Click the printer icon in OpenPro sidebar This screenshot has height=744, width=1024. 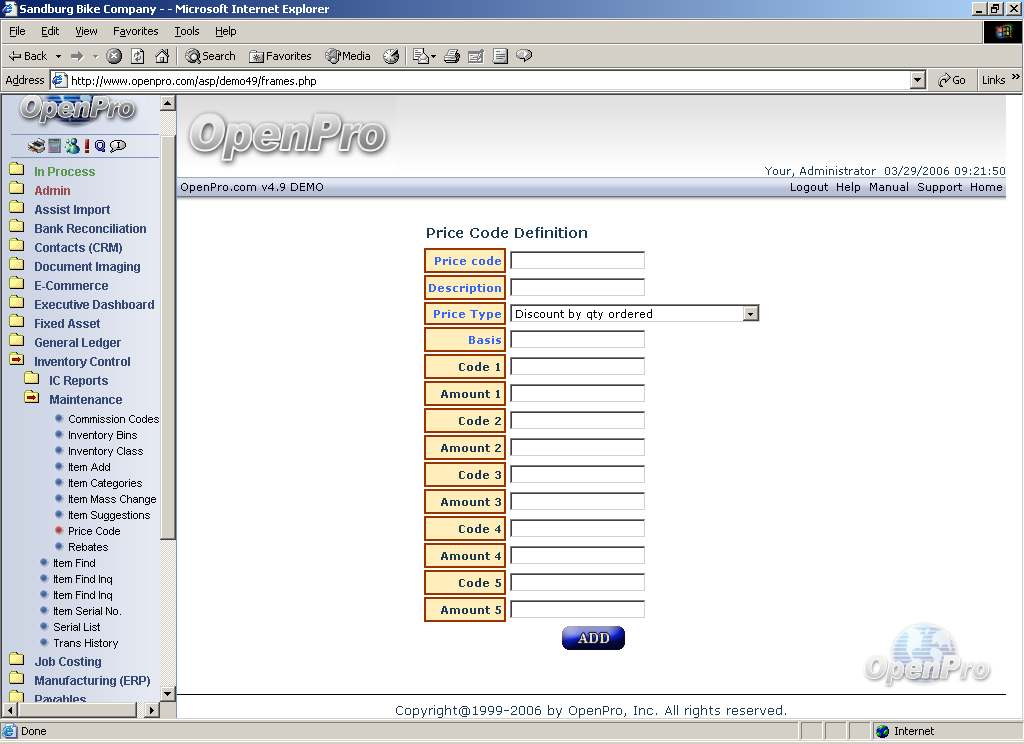click(36, 146)
